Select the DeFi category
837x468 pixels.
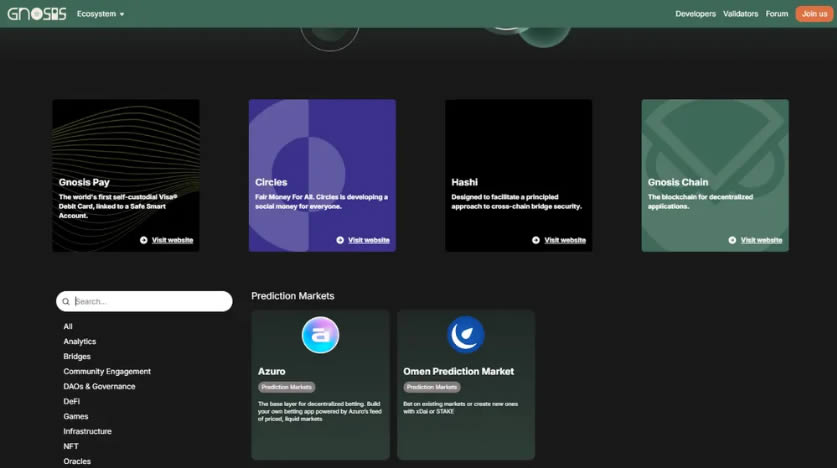[72, 402]
